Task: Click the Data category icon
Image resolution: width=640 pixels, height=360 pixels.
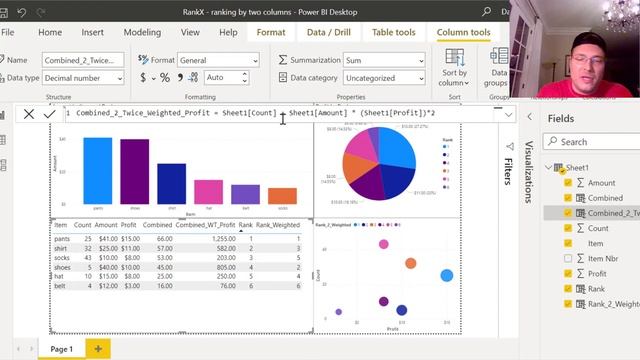Action: point(283,77)
